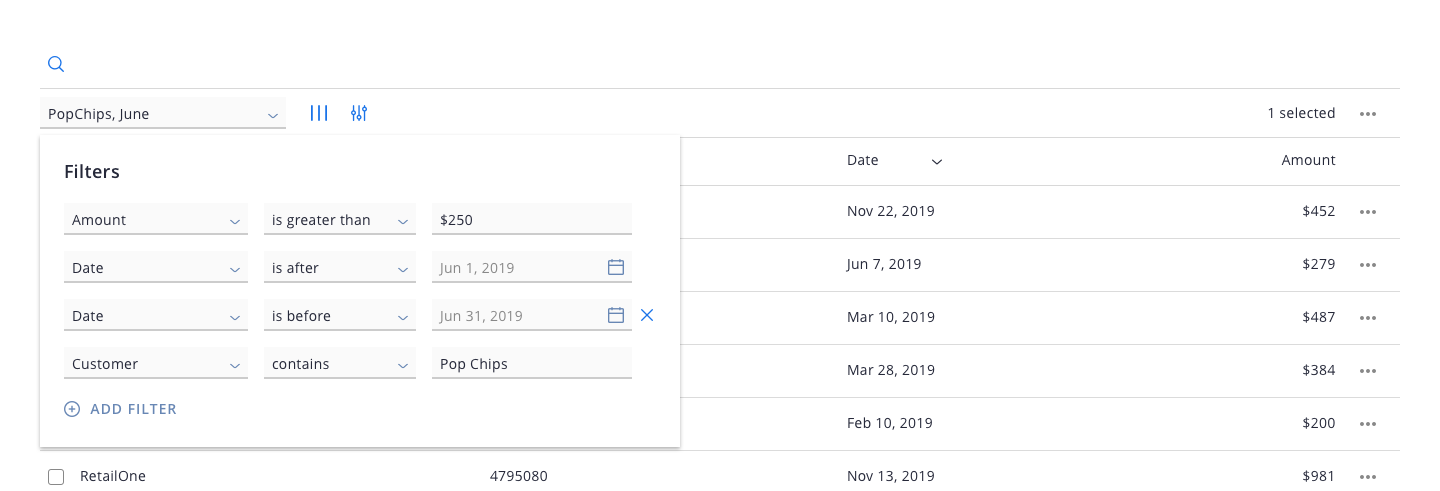The image size is (1440, 491).
Task: Open row actions for $452 row
Action: [1368, 212]
